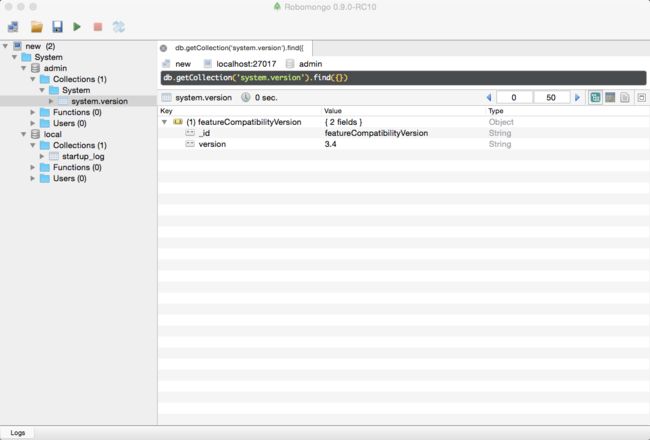Click the version field string icon
The image size is (650, 440).
pyautogui.click(x=190, y=144)
